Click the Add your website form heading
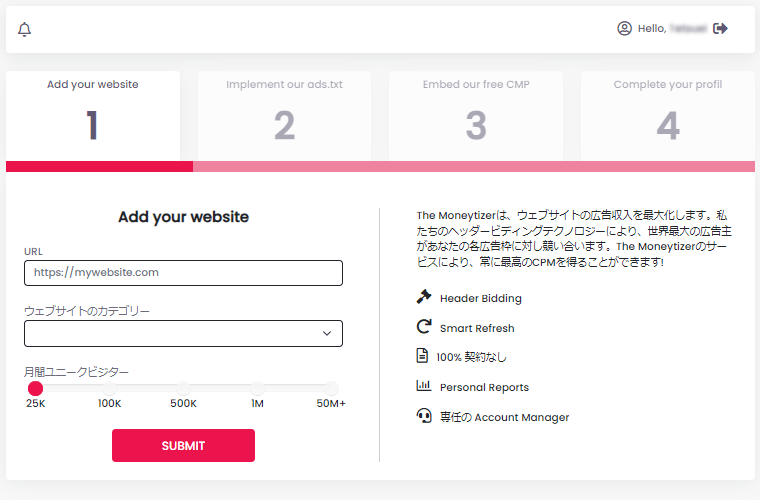The height and width of the screenshot is (500, 760). [183, 217]
